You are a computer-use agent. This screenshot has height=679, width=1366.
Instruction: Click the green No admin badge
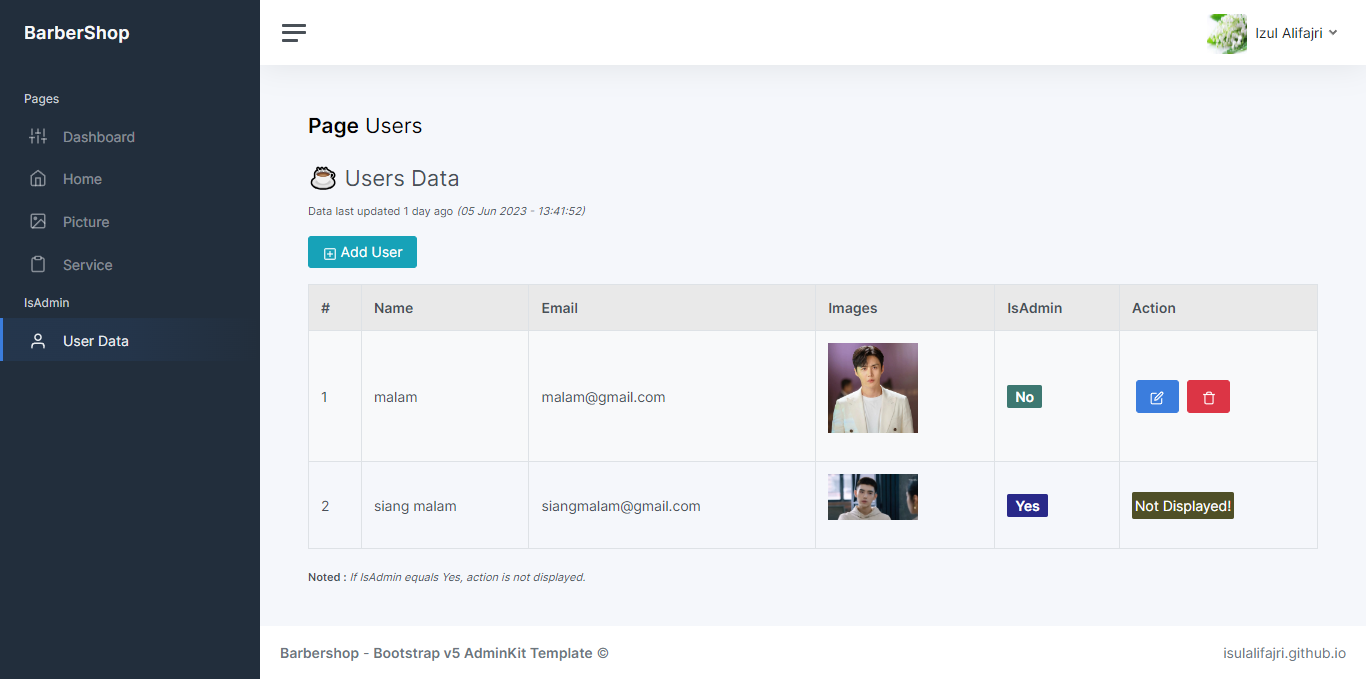pyautogui.click(x=1024, y=397)
